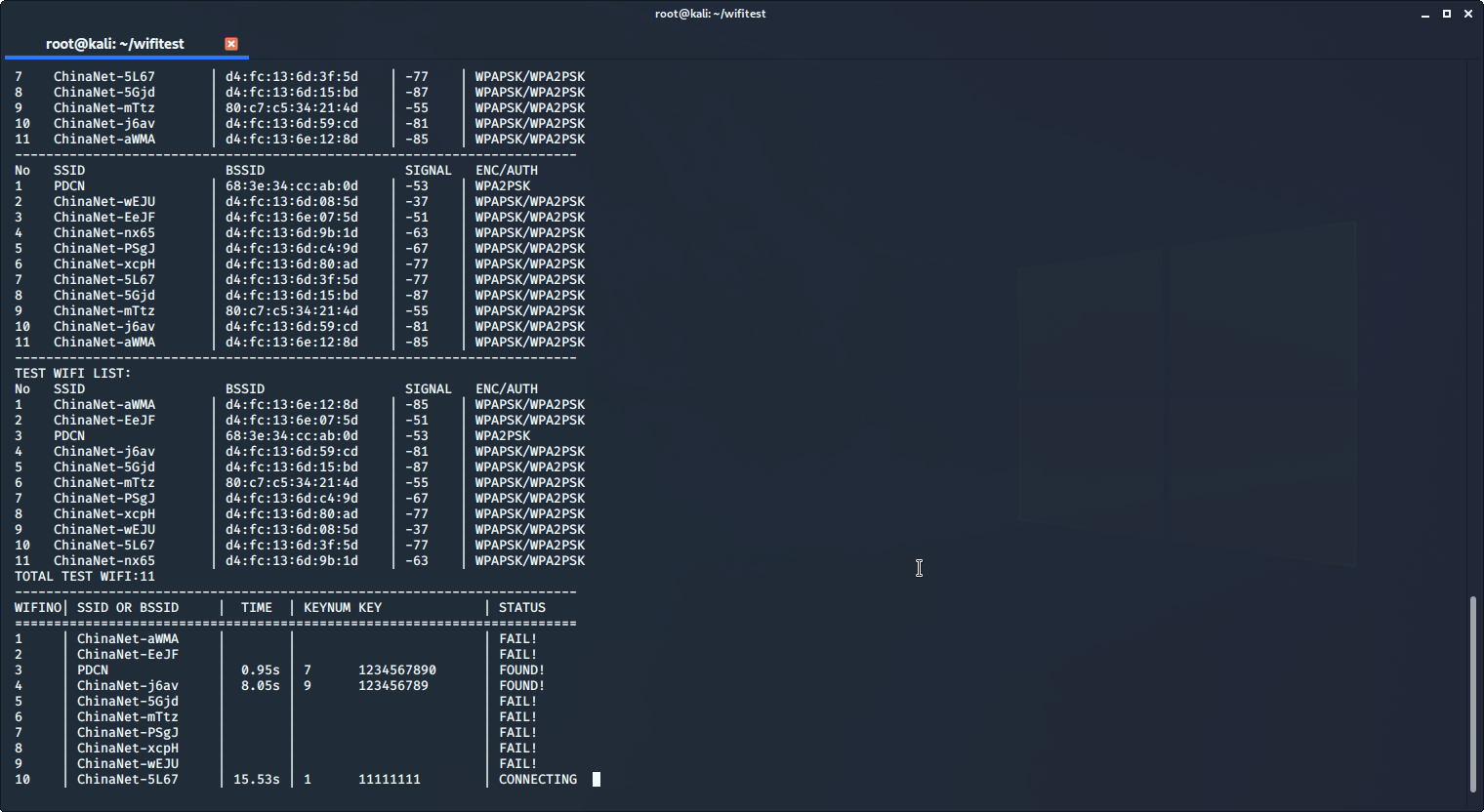Image resolution: width=1484 pixels, height=812 pixels.
Task: Click FAIL! on the ChinaNet-PSgJ result row
Action: click(x=518, y=732)
